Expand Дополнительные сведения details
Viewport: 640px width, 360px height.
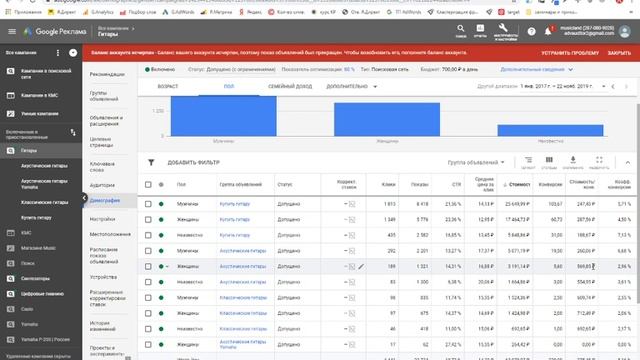point(536,69)
